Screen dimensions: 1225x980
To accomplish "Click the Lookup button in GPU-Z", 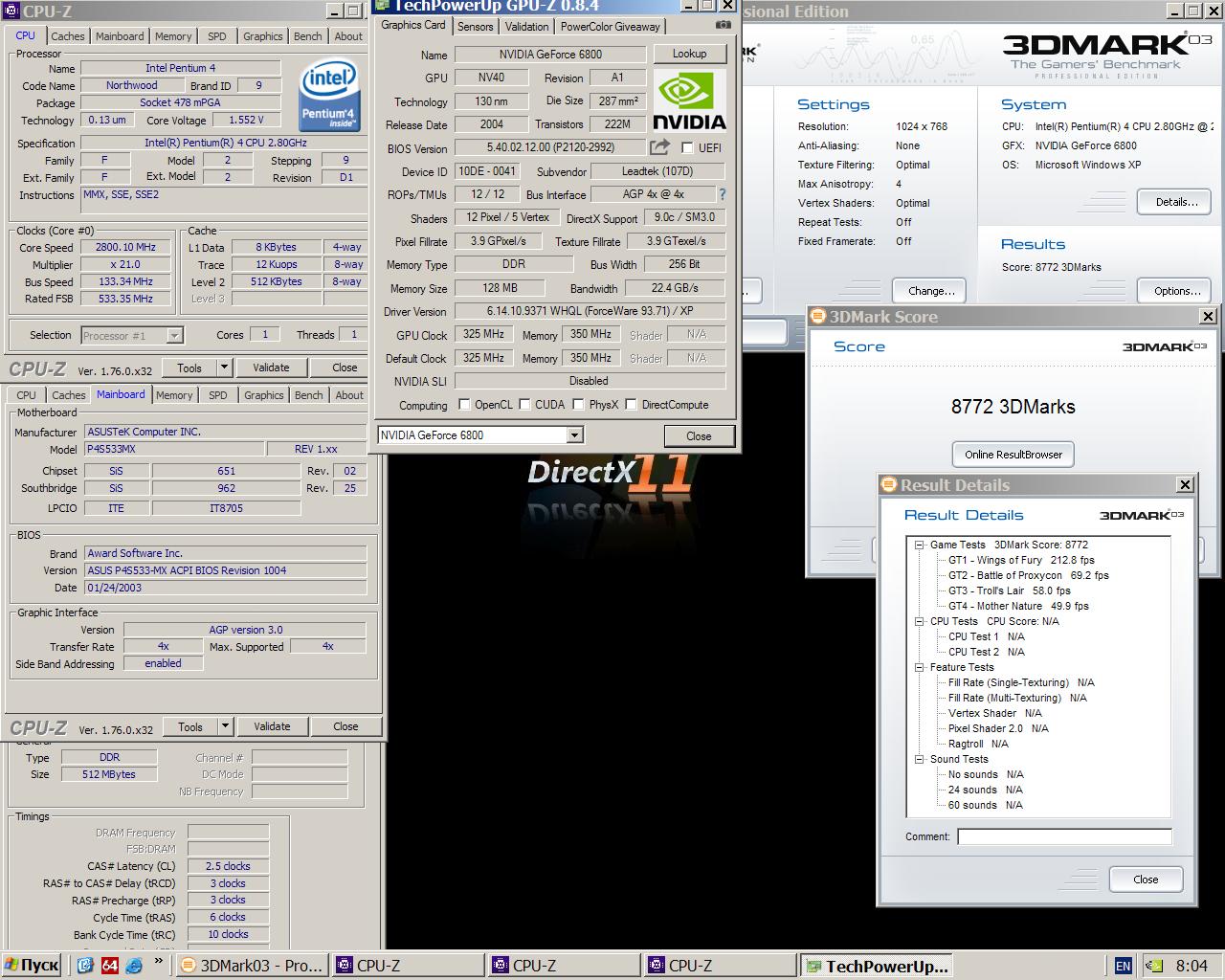I will [x=689, y=54].
